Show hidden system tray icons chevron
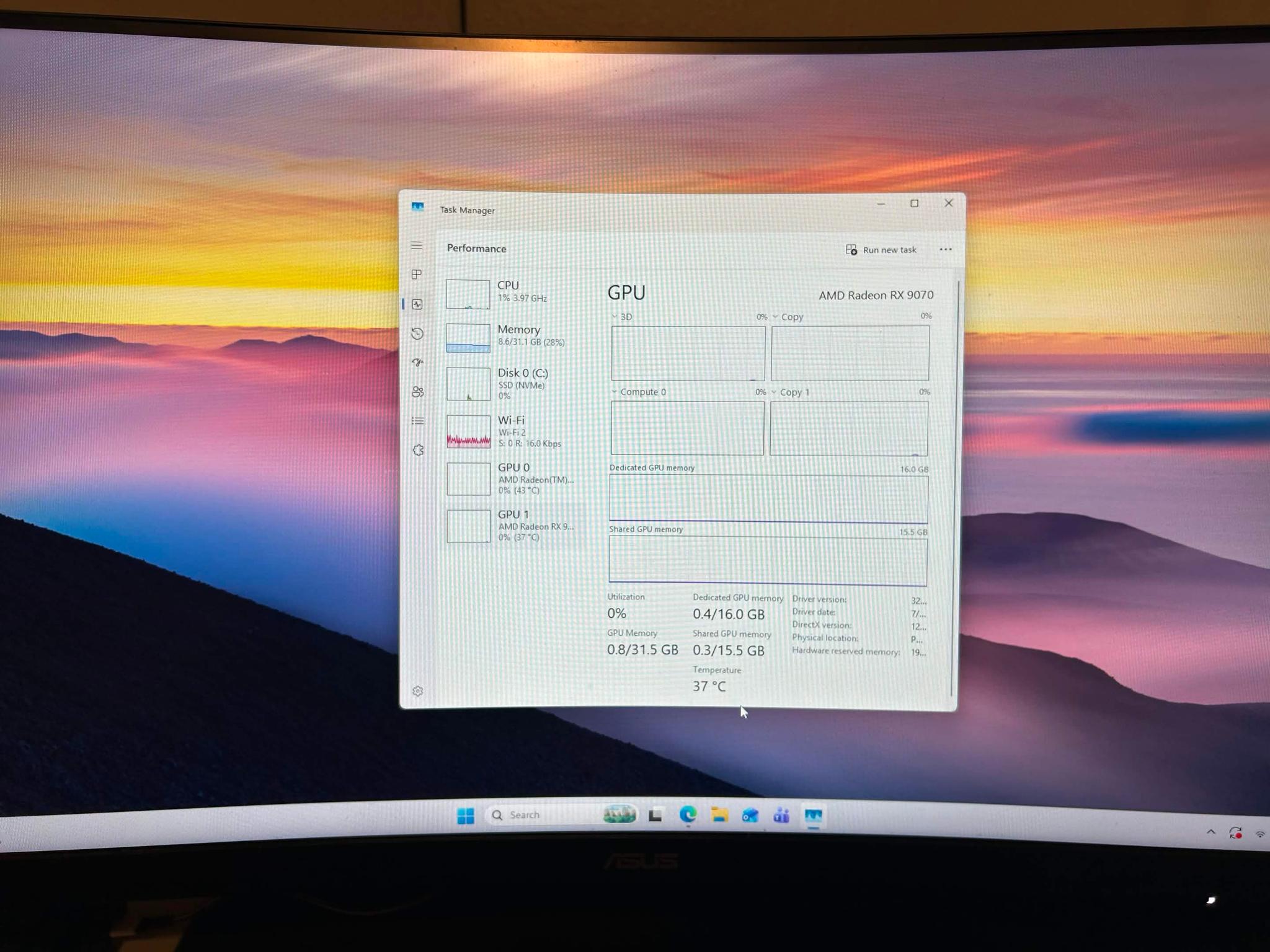Screen dimensions: 1270x952 pos(1211,832)
